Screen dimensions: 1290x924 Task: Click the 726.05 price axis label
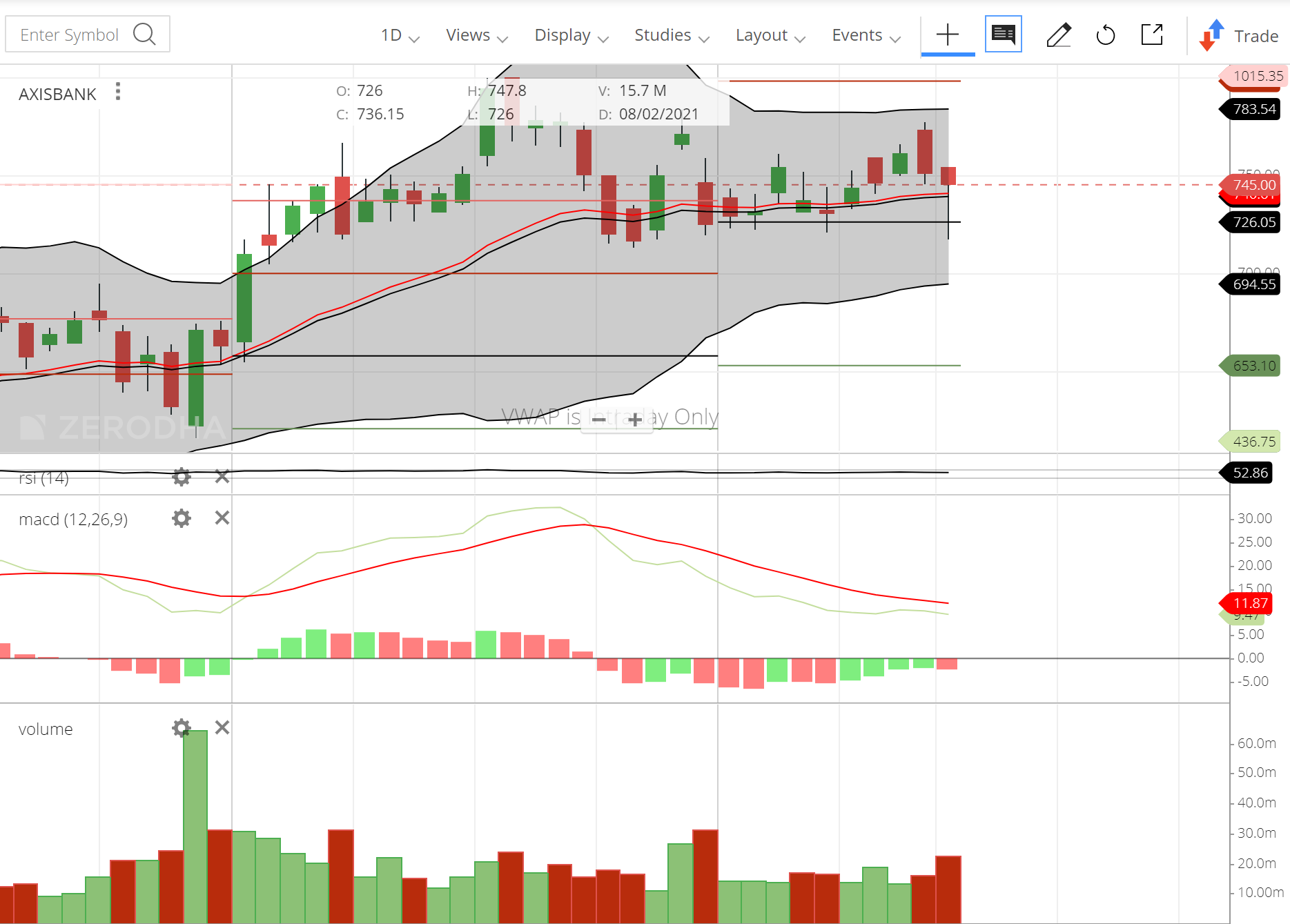coord(1251,222)
